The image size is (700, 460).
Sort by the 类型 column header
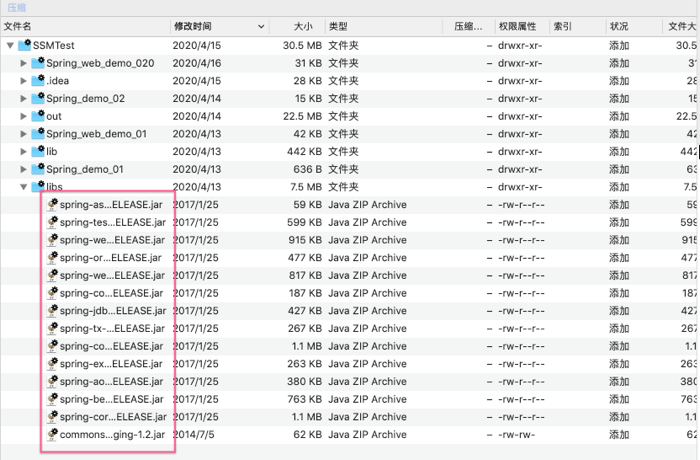[383, 26]
